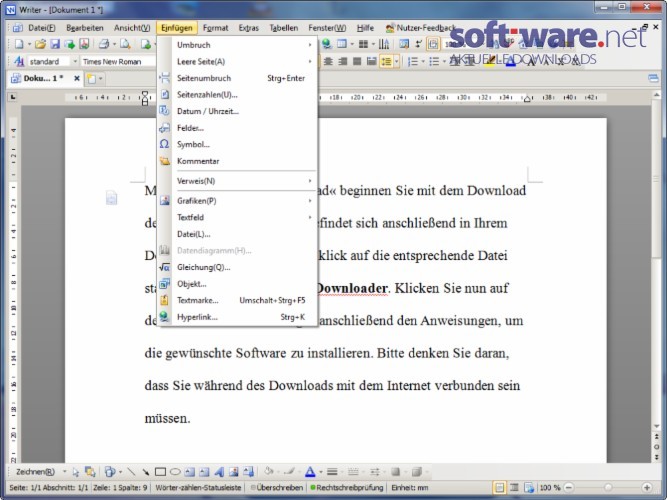The height and width of the screenshot is (500, 667).
Task: Open the Extras menu
Action: click(x=248, y=28)
